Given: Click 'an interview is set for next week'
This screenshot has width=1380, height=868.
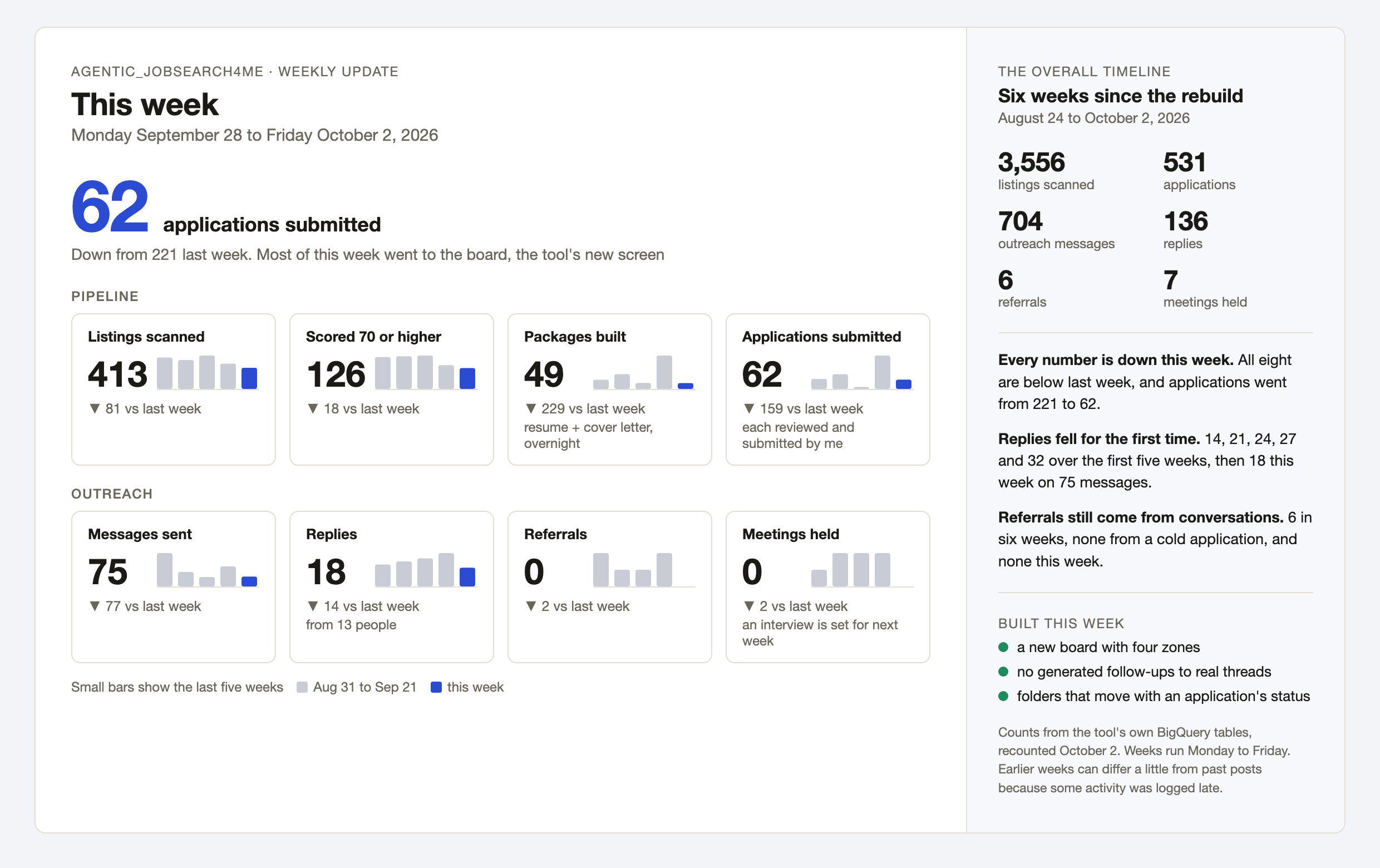Looking at the screenshot, I should (x=820, y=633).
